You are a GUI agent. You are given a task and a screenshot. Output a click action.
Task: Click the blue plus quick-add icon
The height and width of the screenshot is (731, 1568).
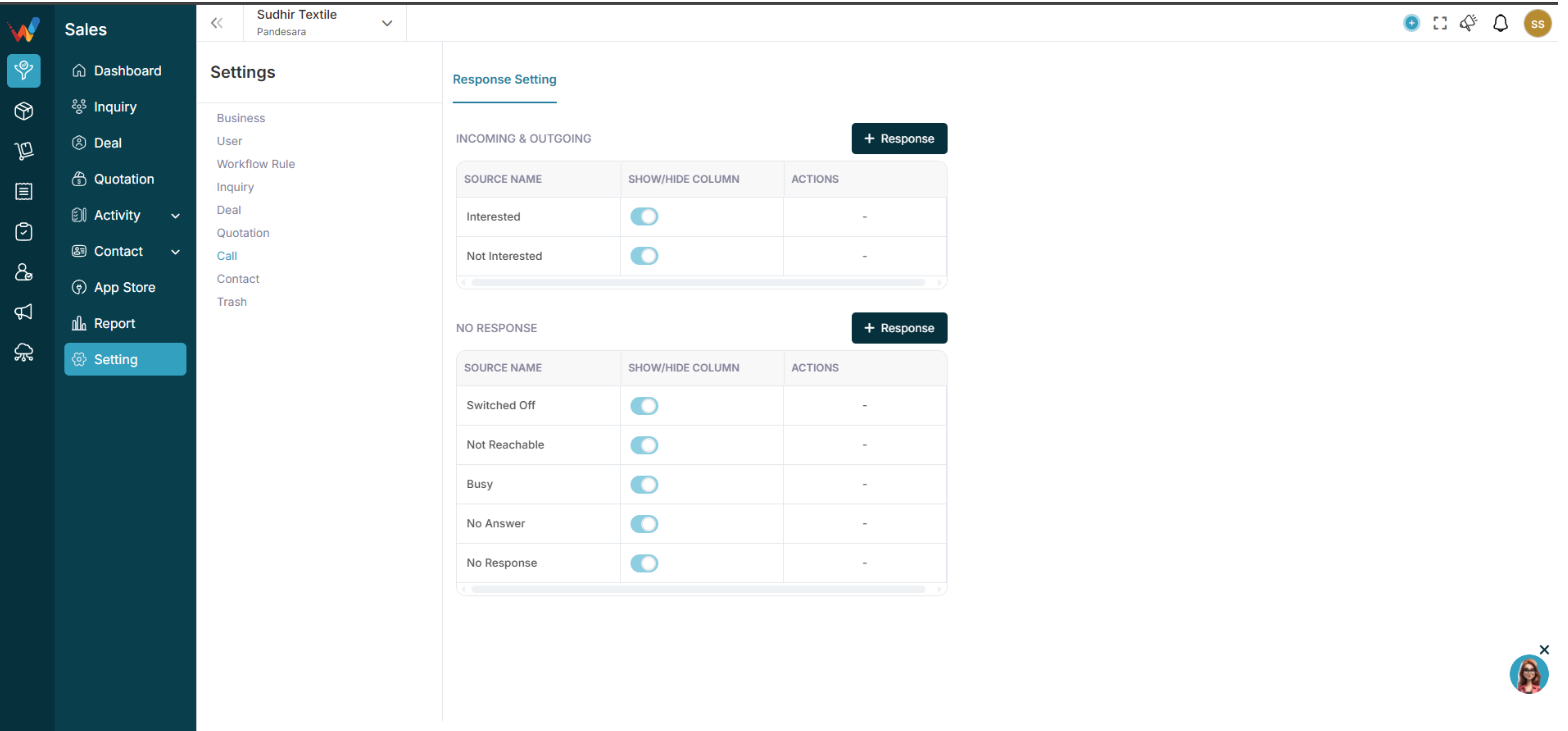click(1411, 23)
